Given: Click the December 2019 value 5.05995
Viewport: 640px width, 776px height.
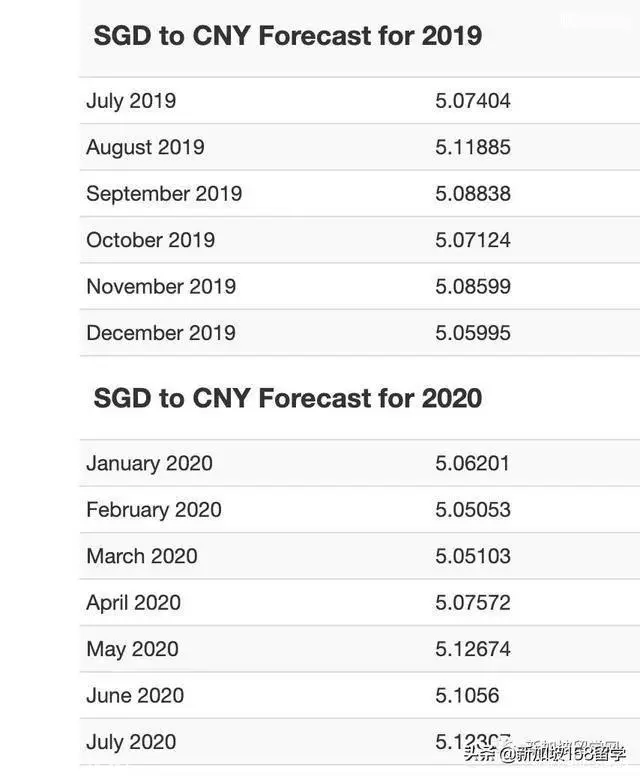Looking at the screenshot, I should click(x=473, y=333).
